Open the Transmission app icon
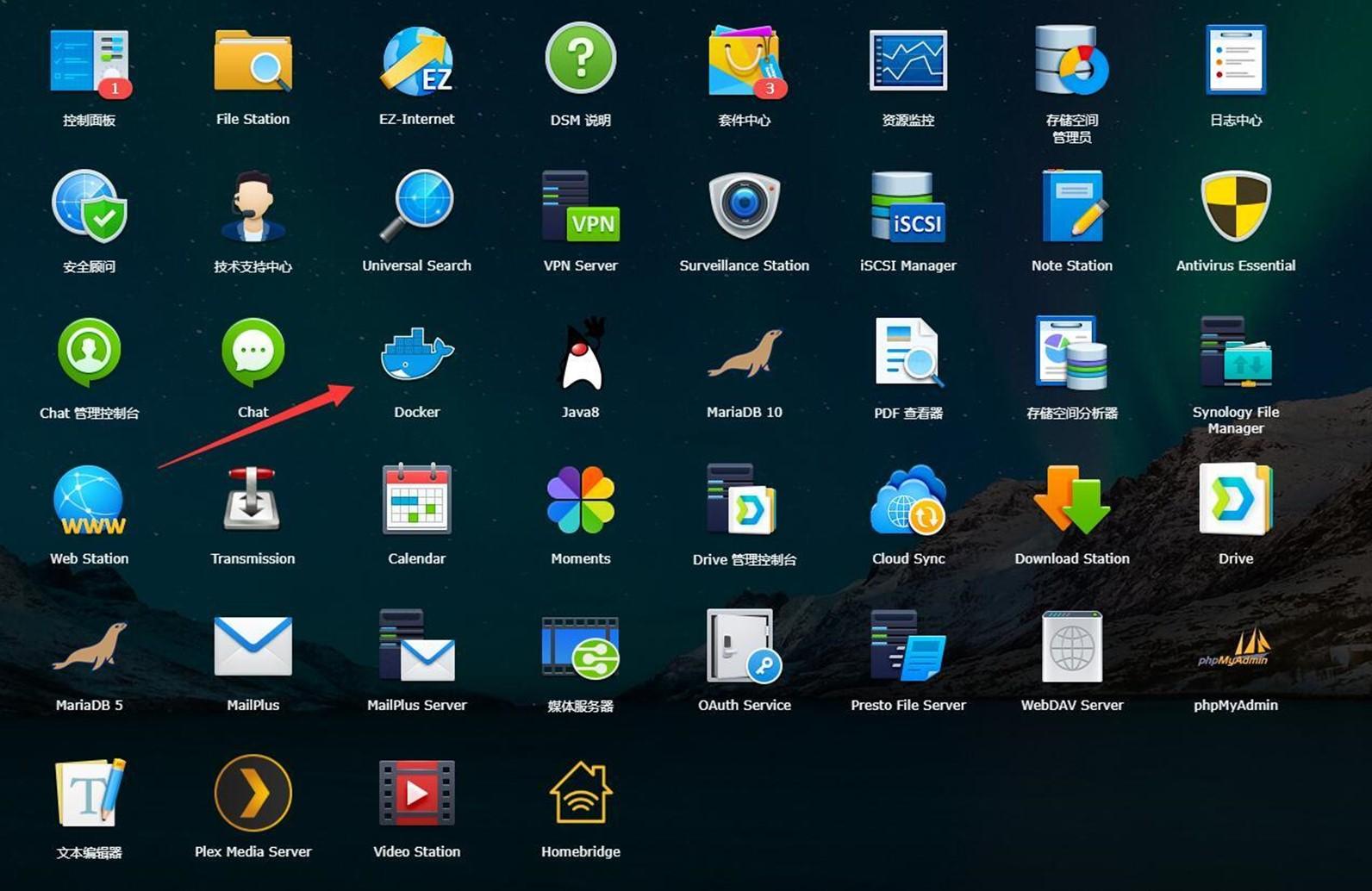Image resolution: width=1372 pixels, height=891 pixels. 253,500
